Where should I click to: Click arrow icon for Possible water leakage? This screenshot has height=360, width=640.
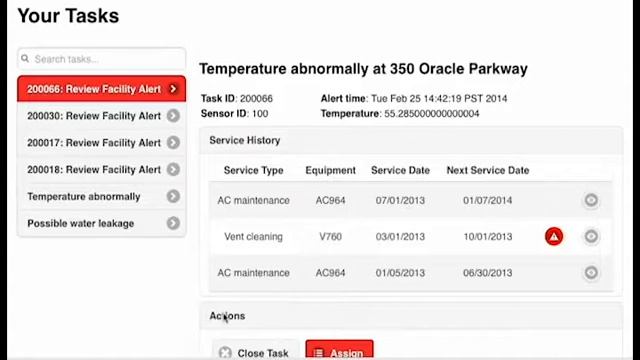click(x=173, y=223)
